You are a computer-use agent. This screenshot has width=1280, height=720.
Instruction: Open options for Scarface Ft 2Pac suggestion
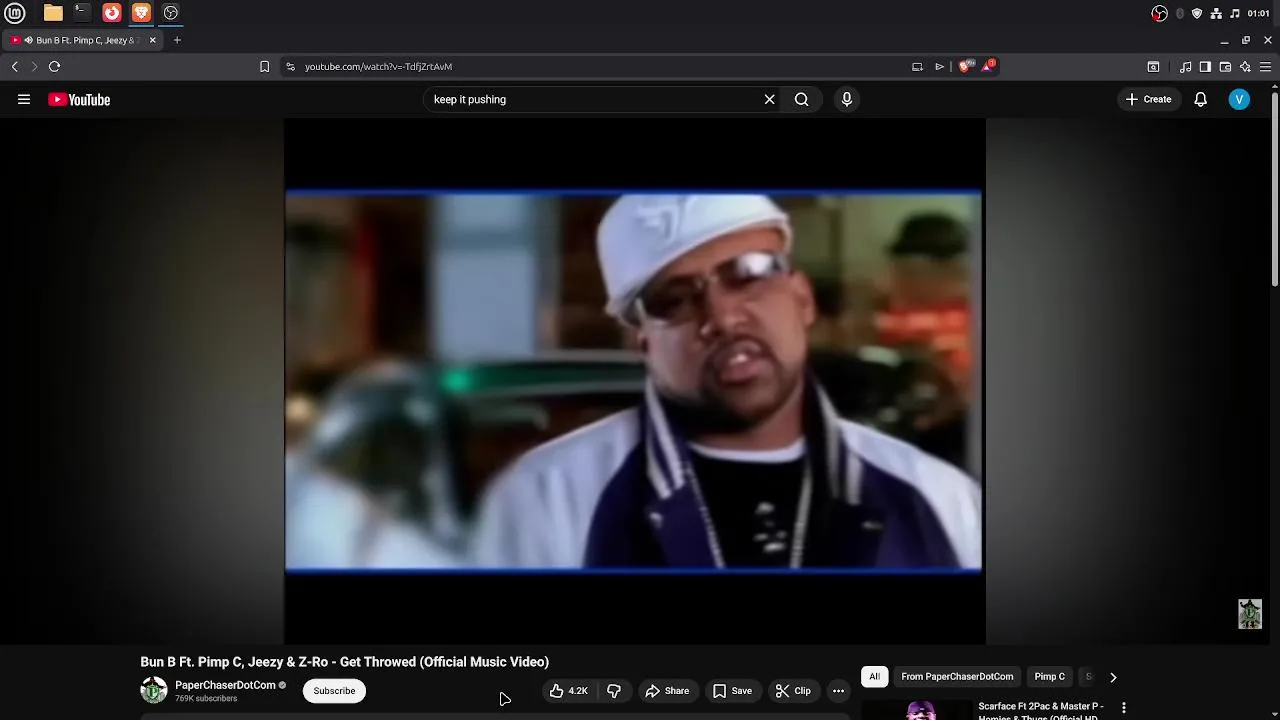click(x=1123, y=708)
